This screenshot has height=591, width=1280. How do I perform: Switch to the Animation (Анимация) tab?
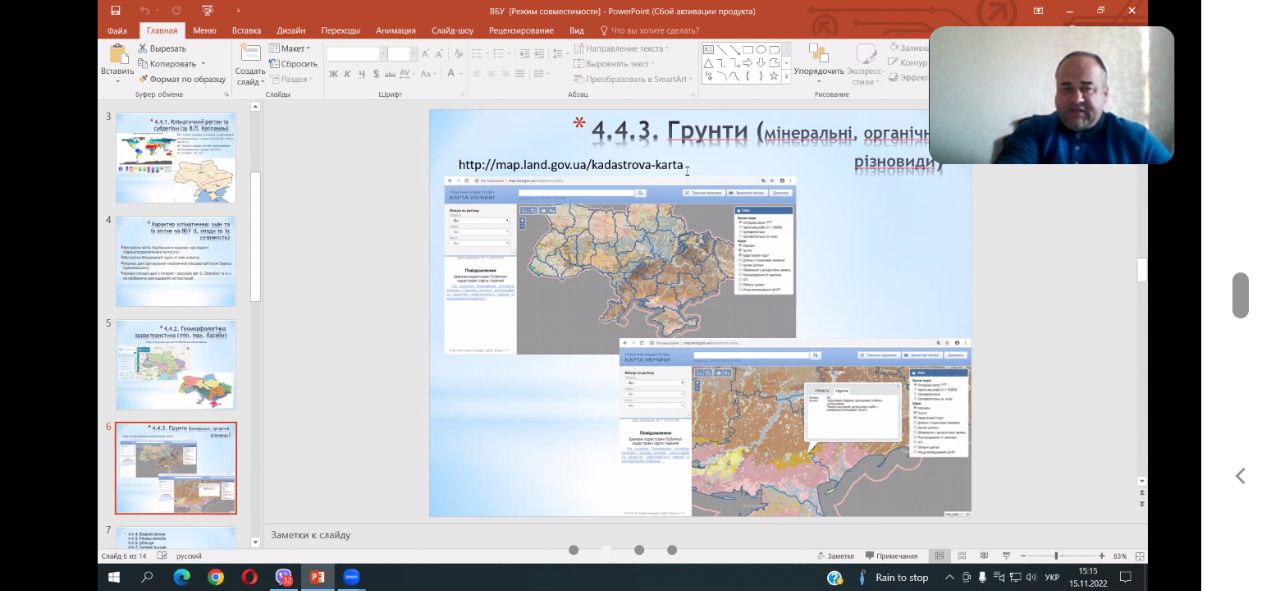pyautogui.click(x=395, y=30)
